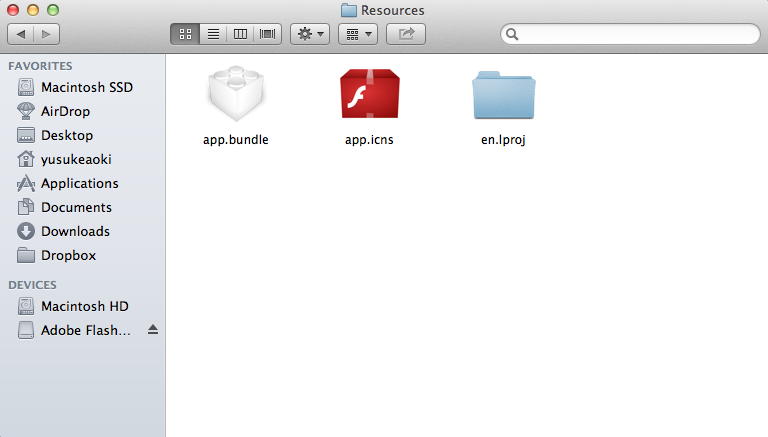This screenshot has width=768, height=437.
Task: Click the Downloads arrow icon
Action: 26,231
